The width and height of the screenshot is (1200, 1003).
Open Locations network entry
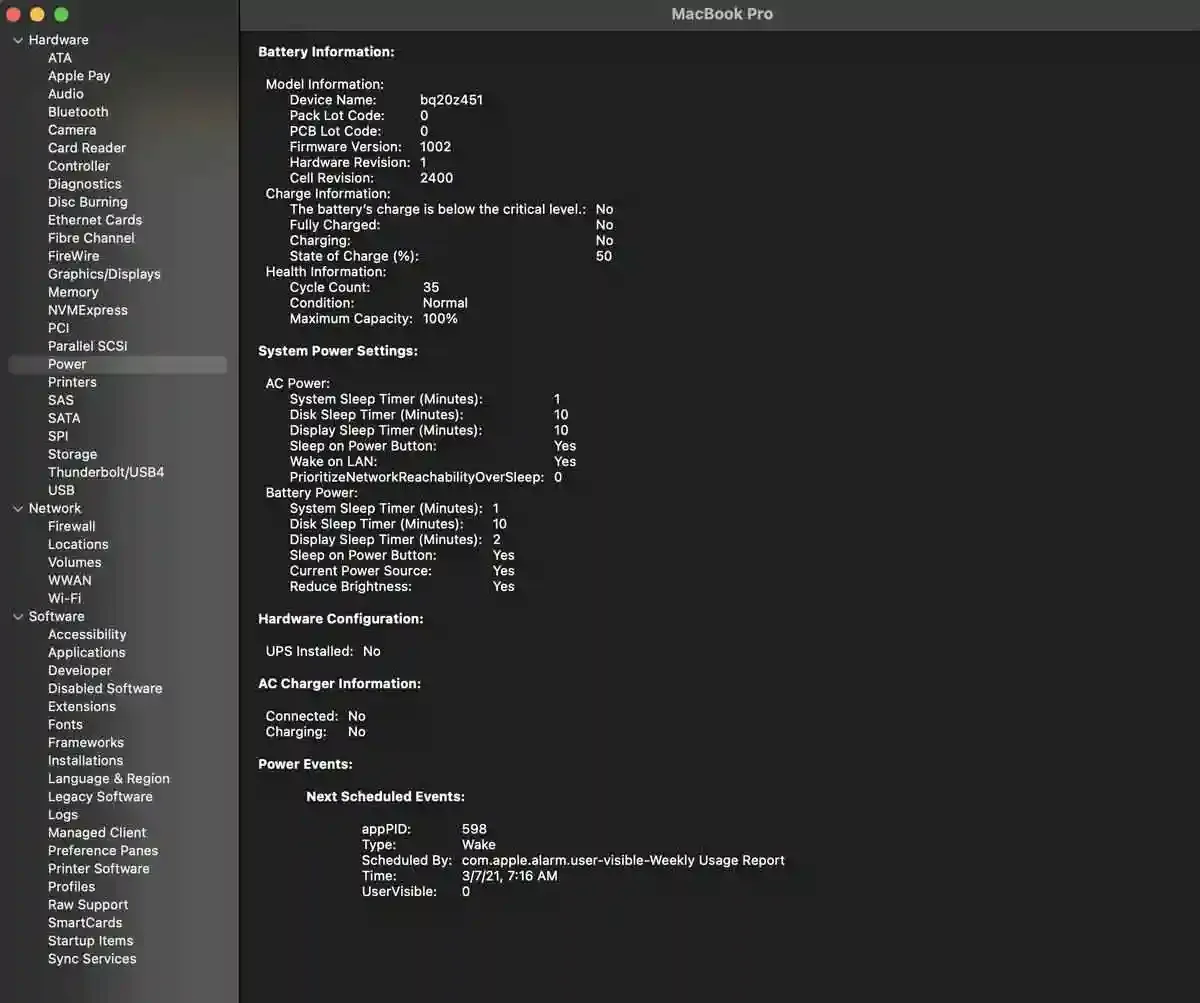click(x=78, y=544)
